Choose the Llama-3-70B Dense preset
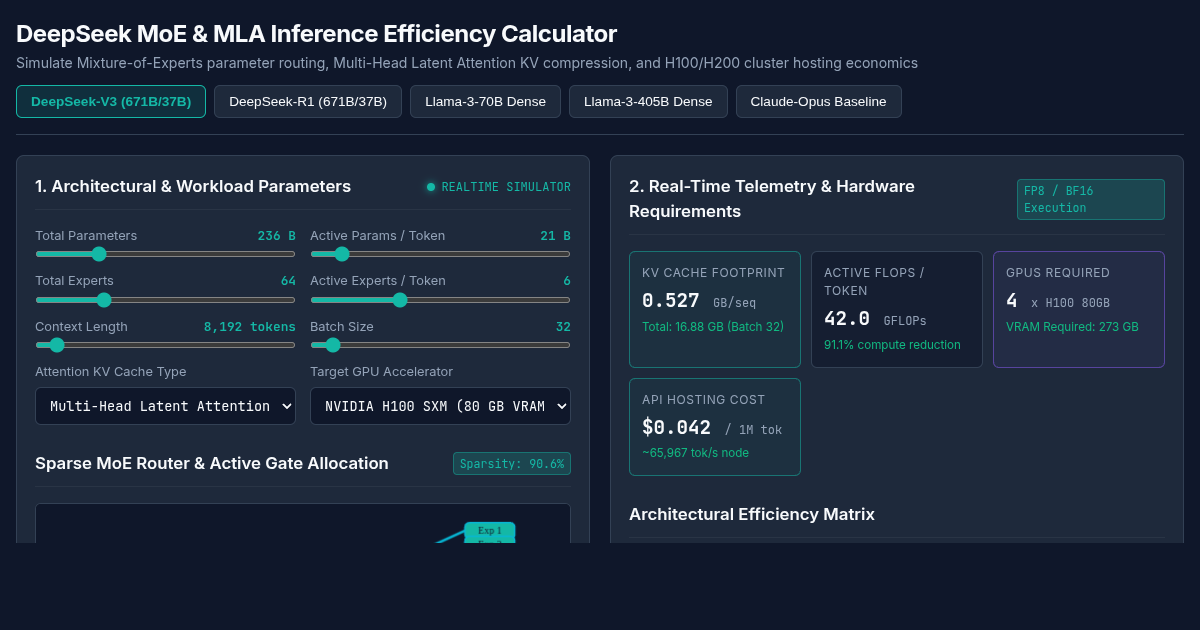 click(485, 101)
